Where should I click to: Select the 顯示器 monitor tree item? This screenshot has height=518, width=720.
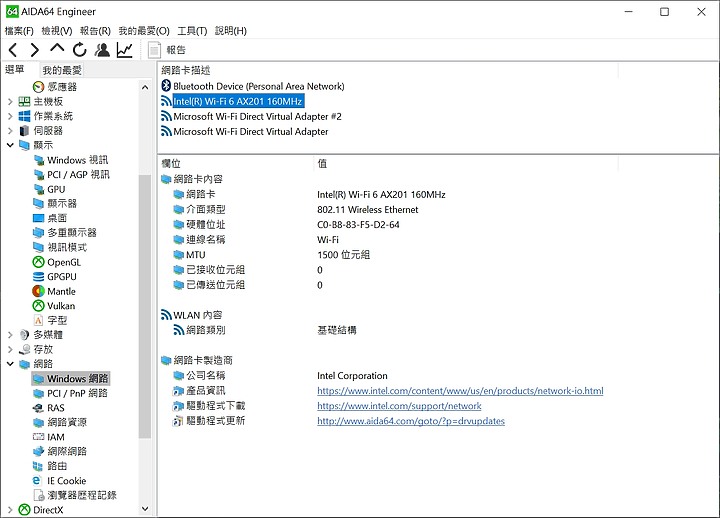point(55,203)
